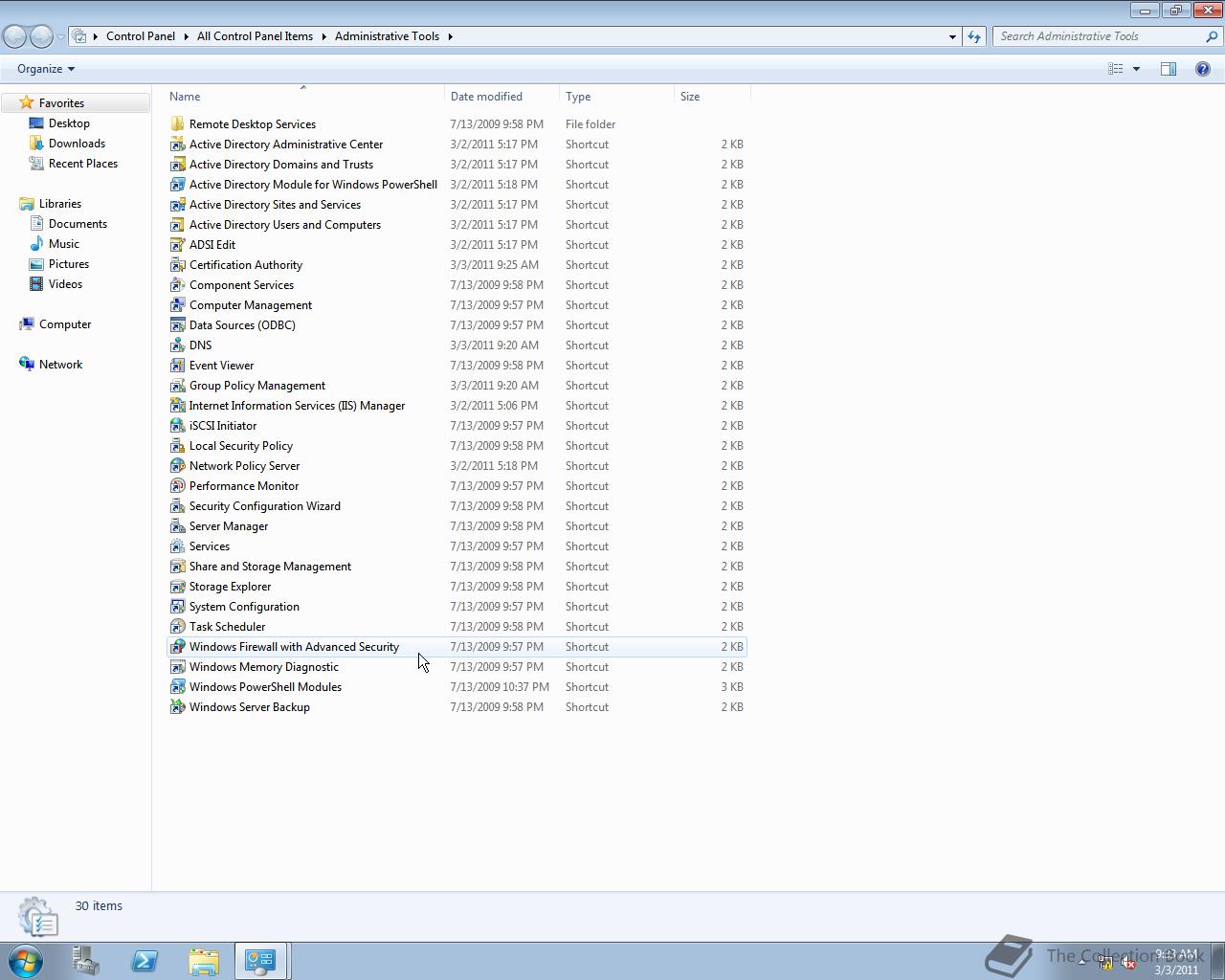Change view using the views button
The width and height of the screenshot is (1225, 980).
(x=1116, y=69)
